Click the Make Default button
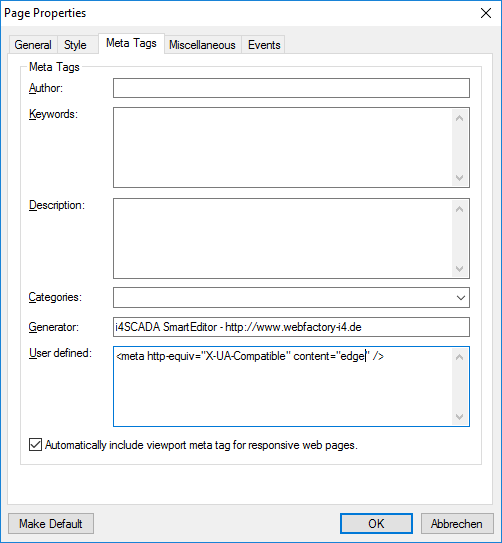Viewport: 502px width, 543px height. 51,524
